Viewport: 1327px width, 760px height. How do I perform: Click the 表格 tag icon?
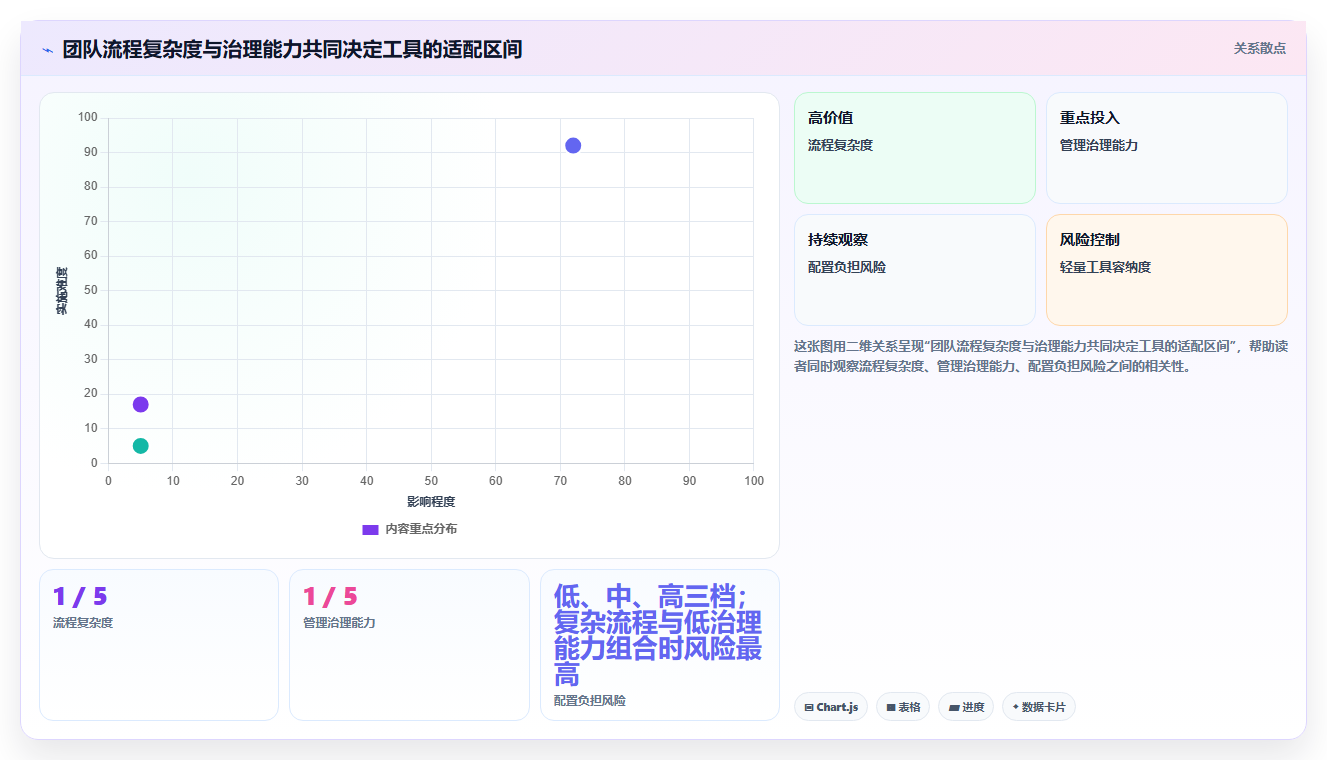[x=890, y=707]
